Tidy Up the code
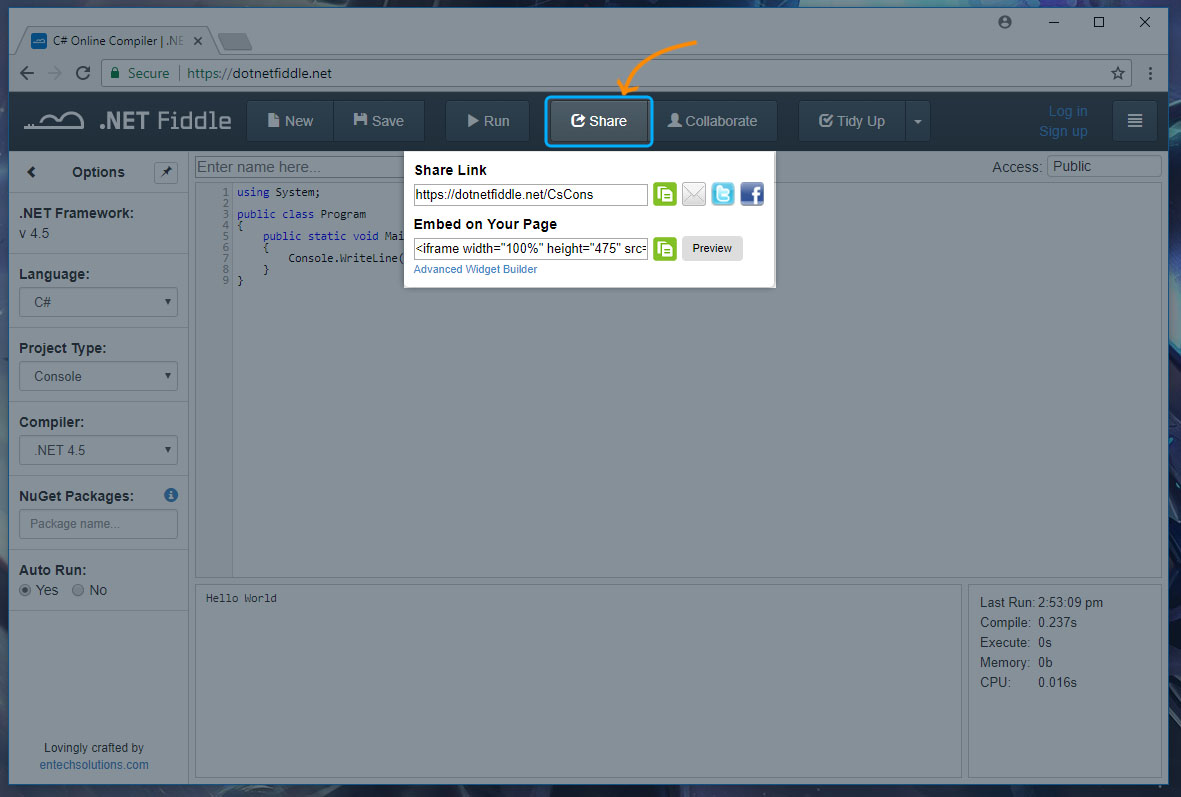 (852, 121)
